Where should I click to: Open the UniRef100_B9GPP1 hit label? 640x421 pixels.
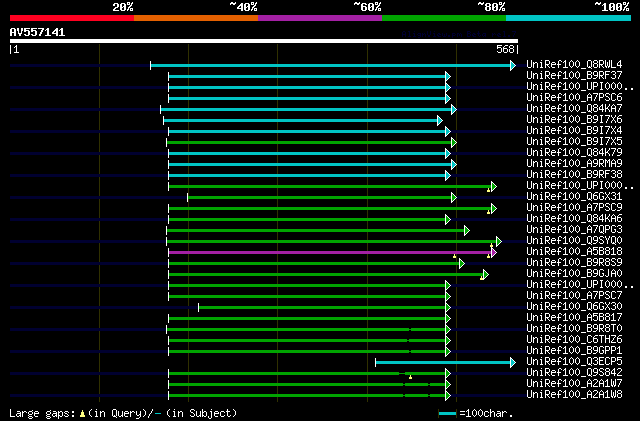point(574,351)
